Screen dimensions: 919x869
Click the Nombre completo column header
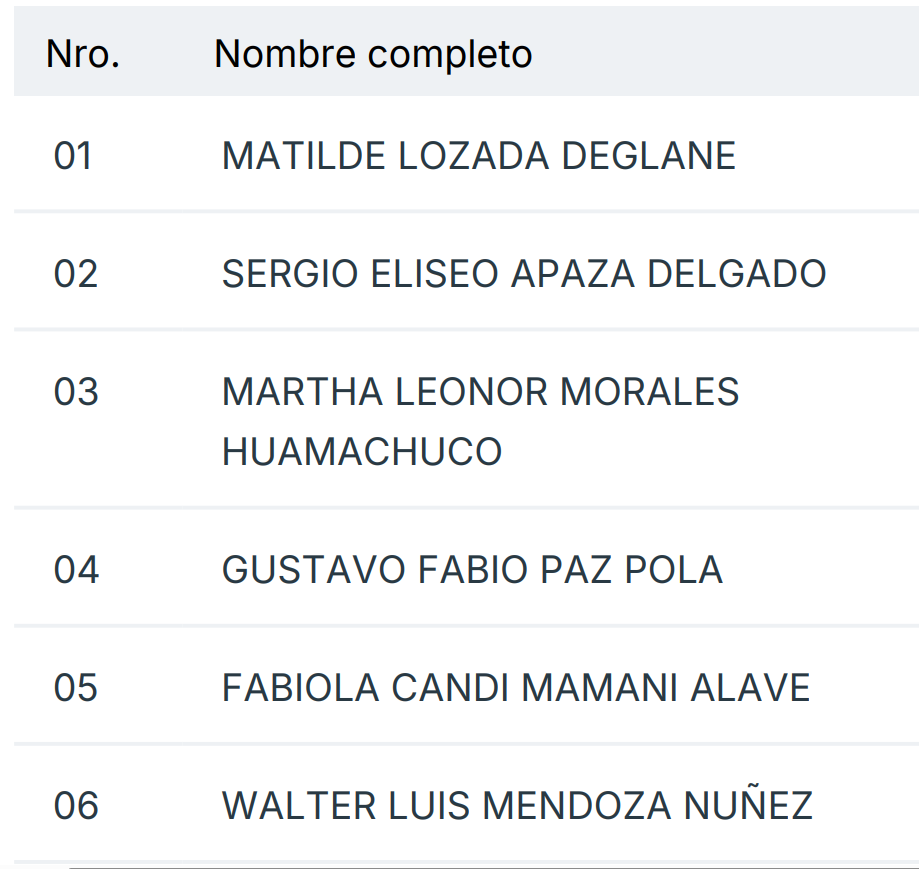point(373,54)
